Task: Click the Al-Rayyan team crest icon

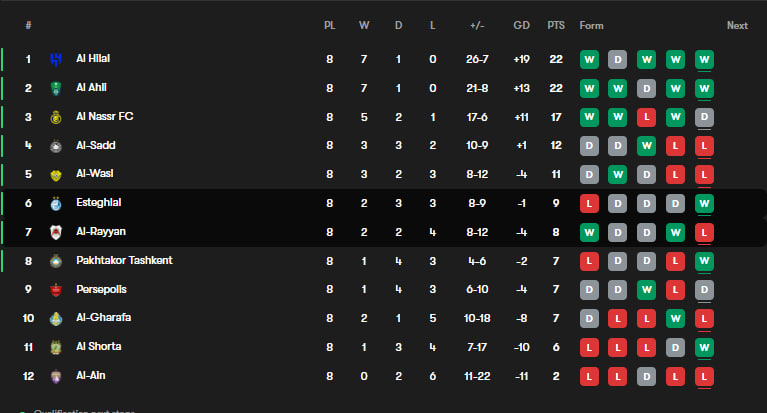Action: pos(56,232)
